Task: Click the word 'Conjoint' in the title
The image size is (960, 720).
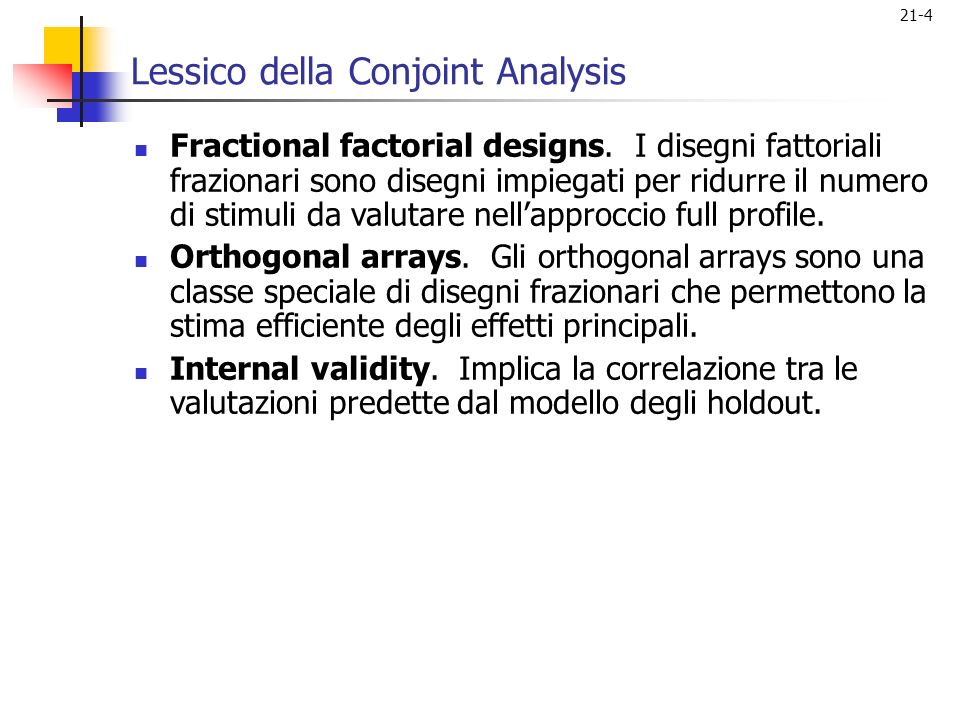Action: coord(416,72)
